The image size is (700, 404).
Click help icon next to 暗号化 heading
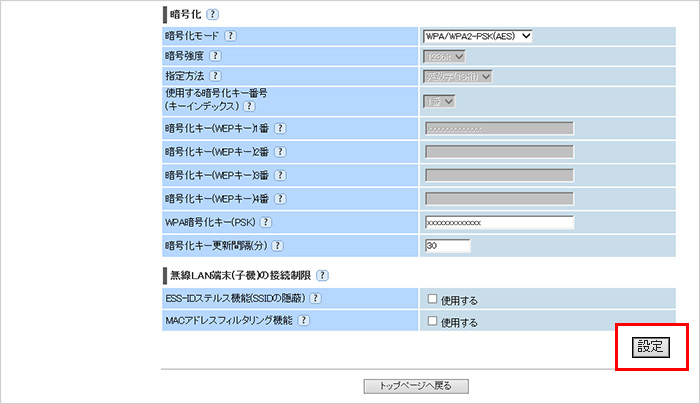[x=213, y=15]
